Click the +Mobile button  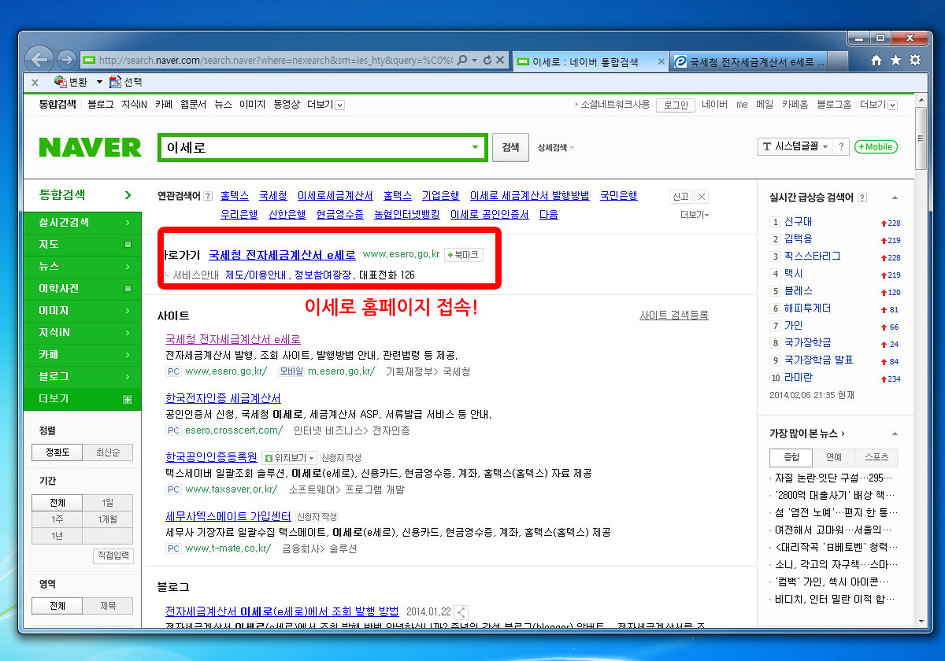[x=876, y=146]
